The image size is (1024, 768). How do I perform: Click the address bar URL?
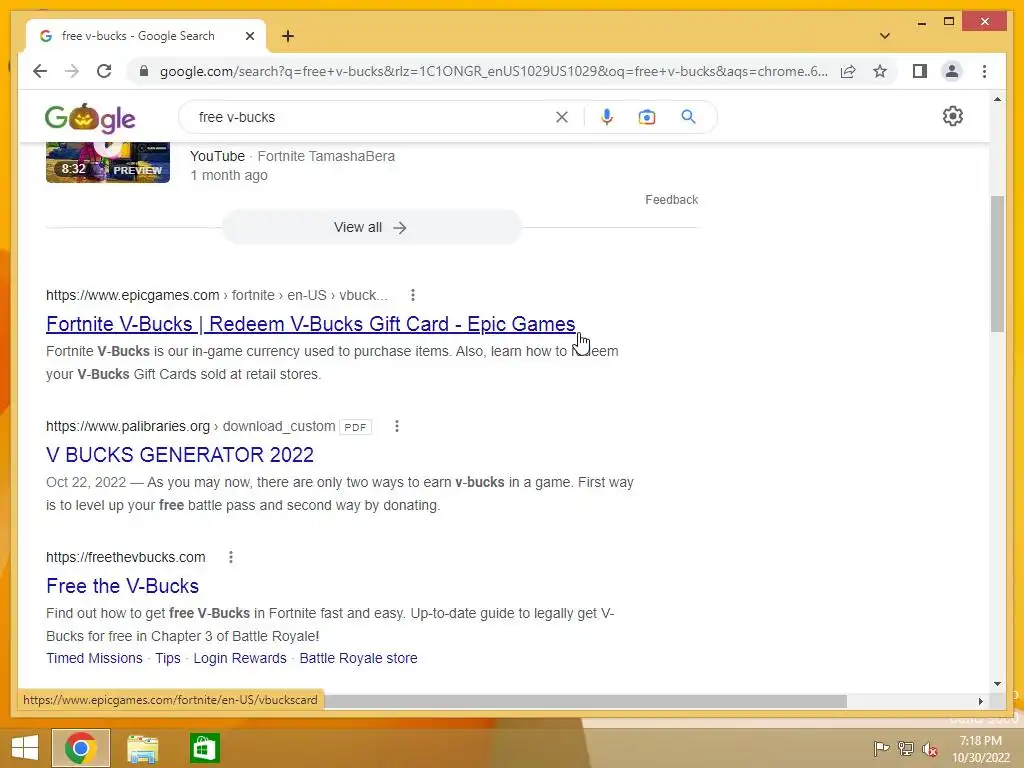click(x=493, y=71)
